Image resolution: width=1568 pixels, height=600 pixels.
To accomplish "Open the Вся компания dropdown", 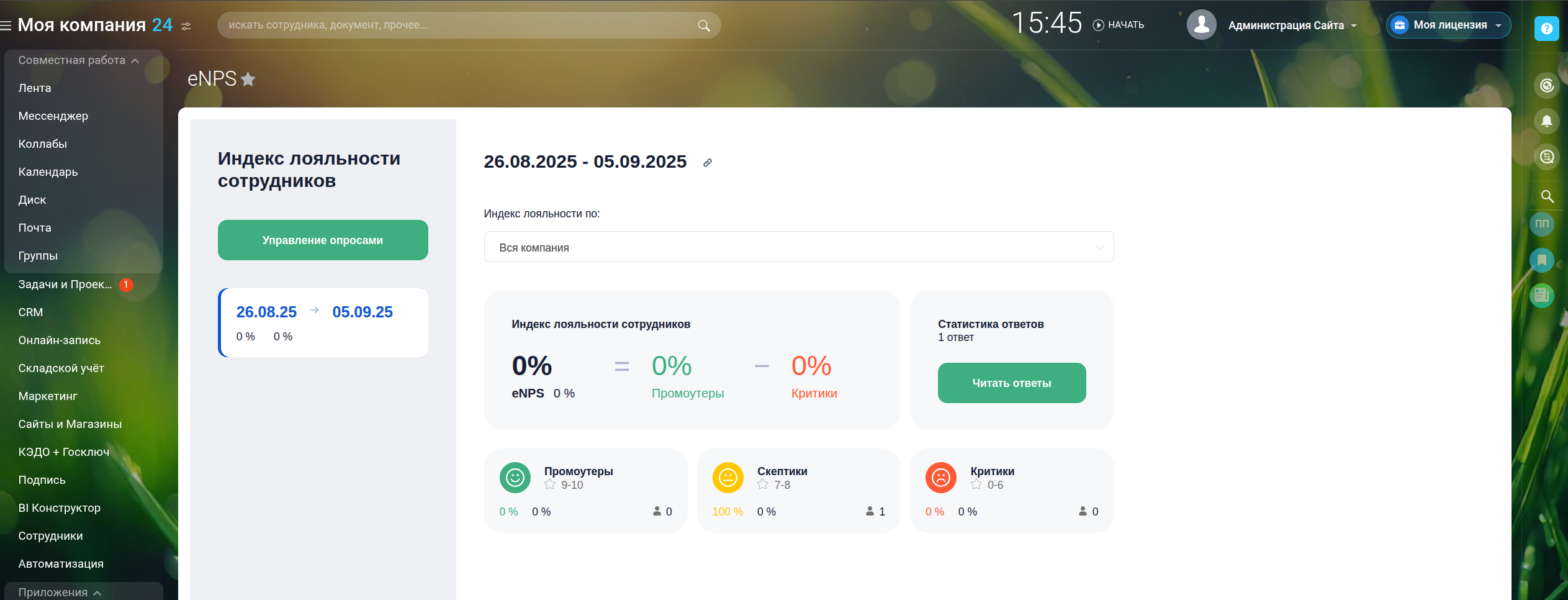I will (798, 247).
